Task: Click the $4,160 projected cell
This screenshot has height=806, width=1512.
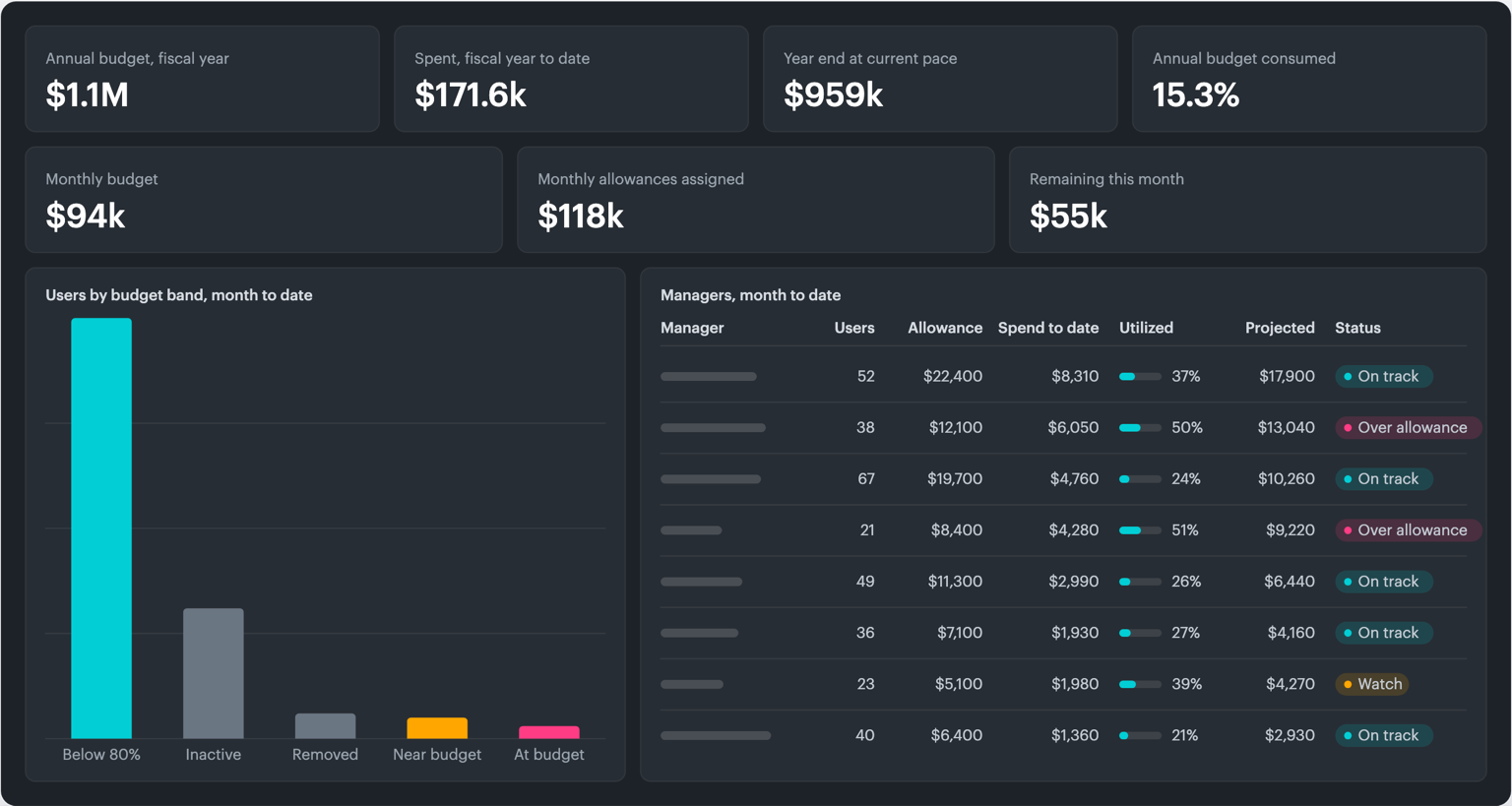Action: click(x=1291, y=633)
